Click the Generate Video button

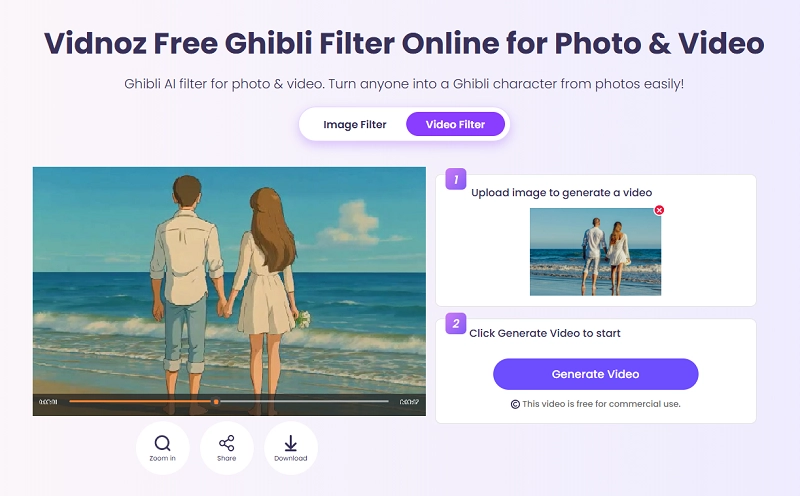[595, 374]
